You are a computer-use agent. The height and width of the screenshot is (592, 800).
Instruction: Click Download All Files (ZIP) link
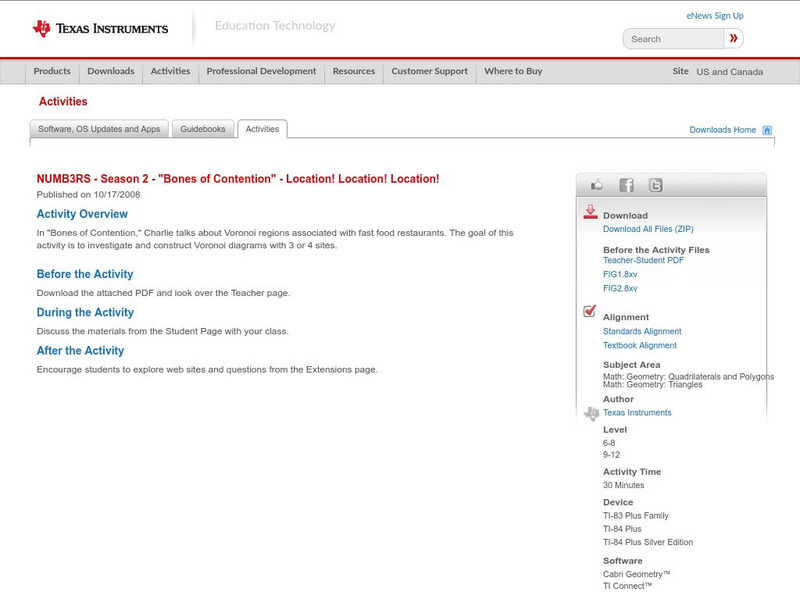648,229
